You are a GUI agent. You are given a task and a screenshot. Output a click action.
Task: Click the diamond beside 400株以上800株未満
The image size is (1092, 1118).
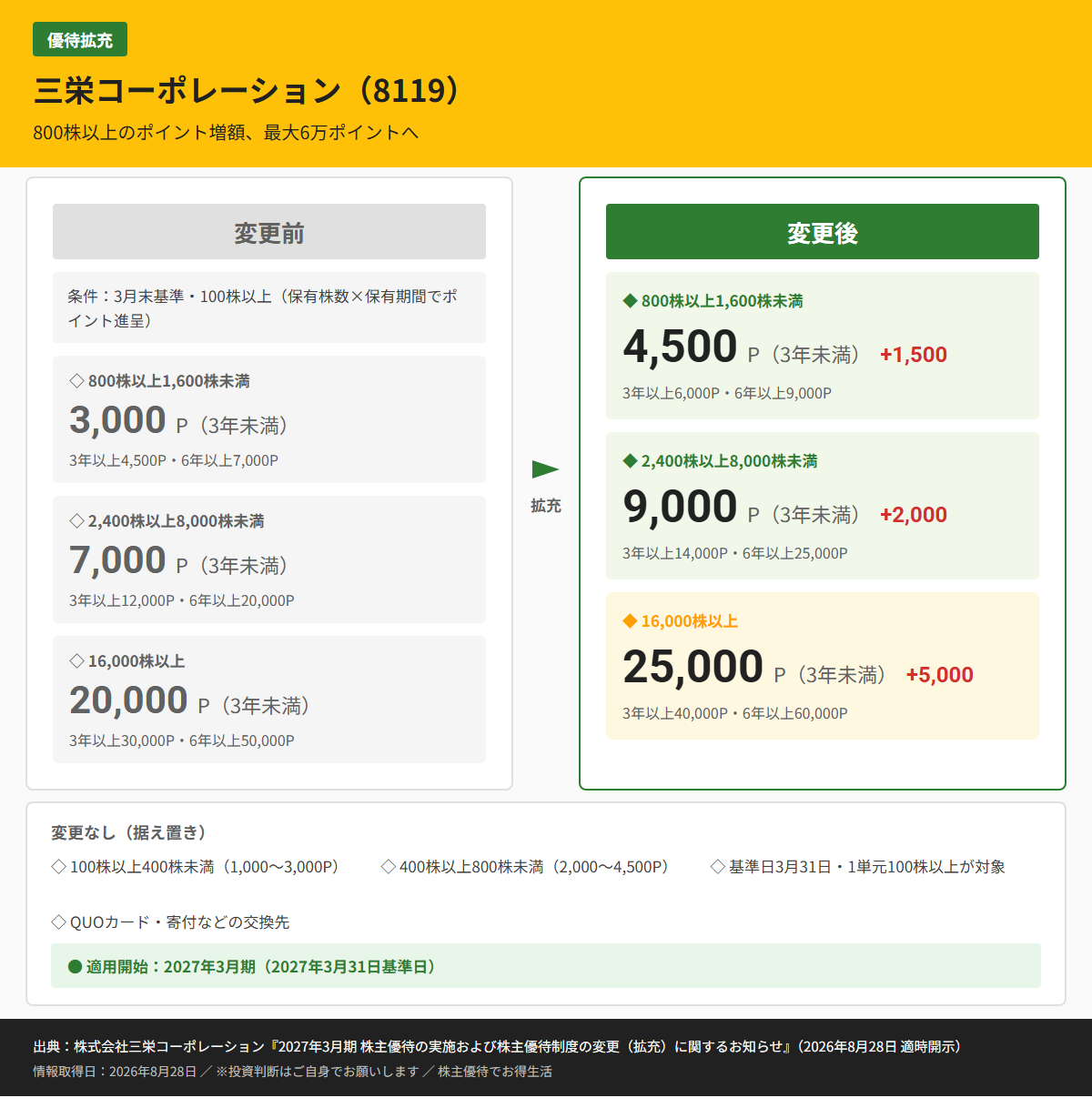pyautogui.click(x=388, y=867)
